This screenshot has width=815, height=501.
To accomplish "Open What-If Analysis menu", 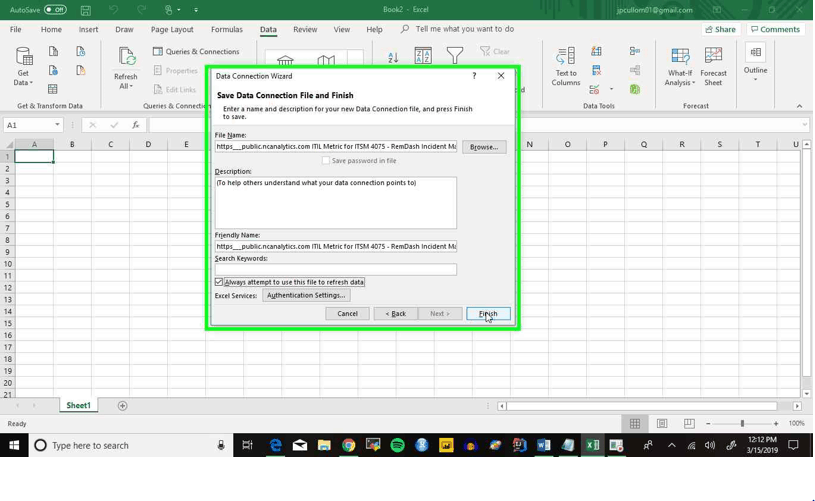I will pyautogui.click(x=680, y=67).
